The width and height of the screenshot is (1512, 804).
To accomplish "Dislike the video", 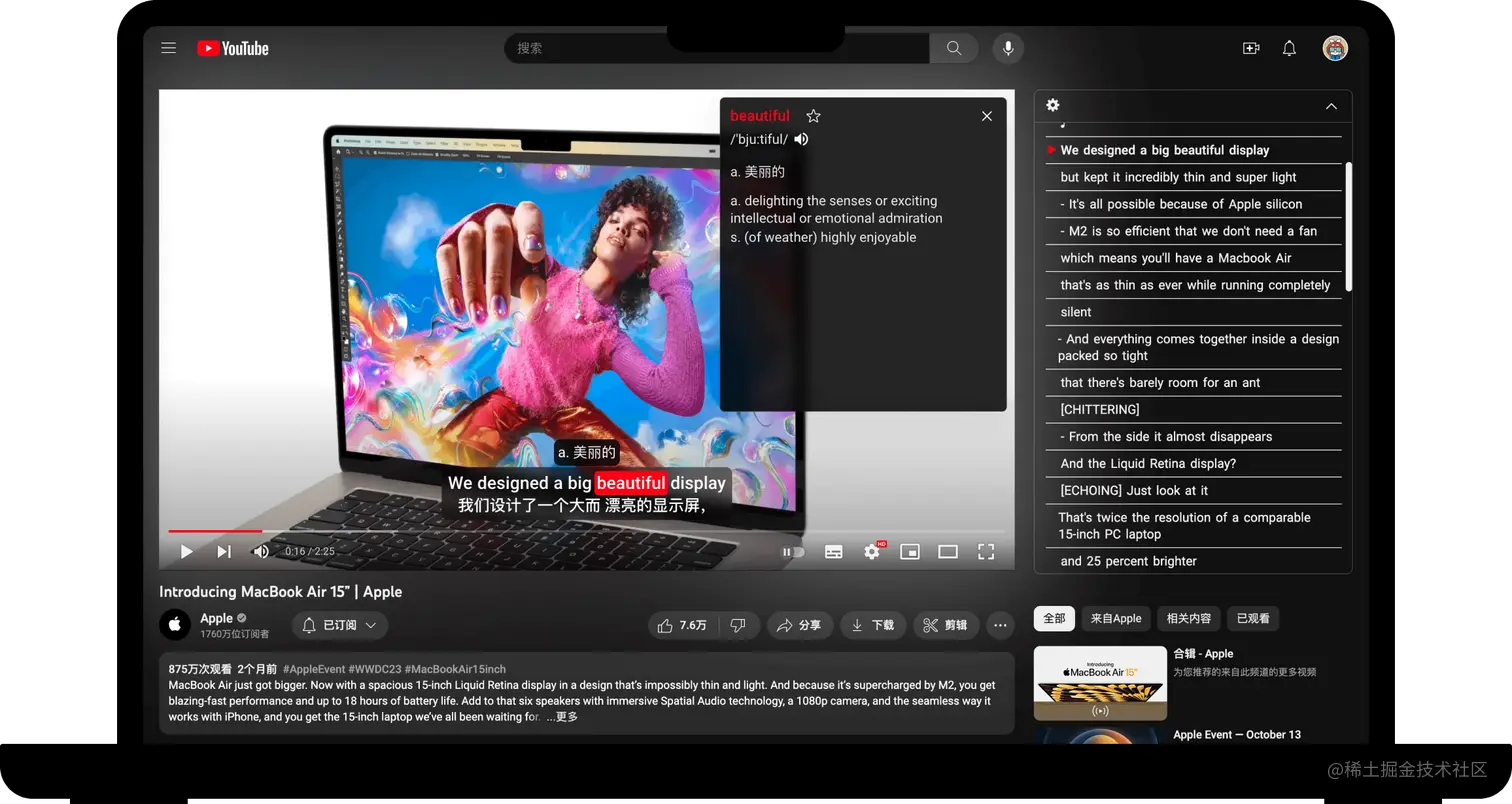I will click(739, 625).
